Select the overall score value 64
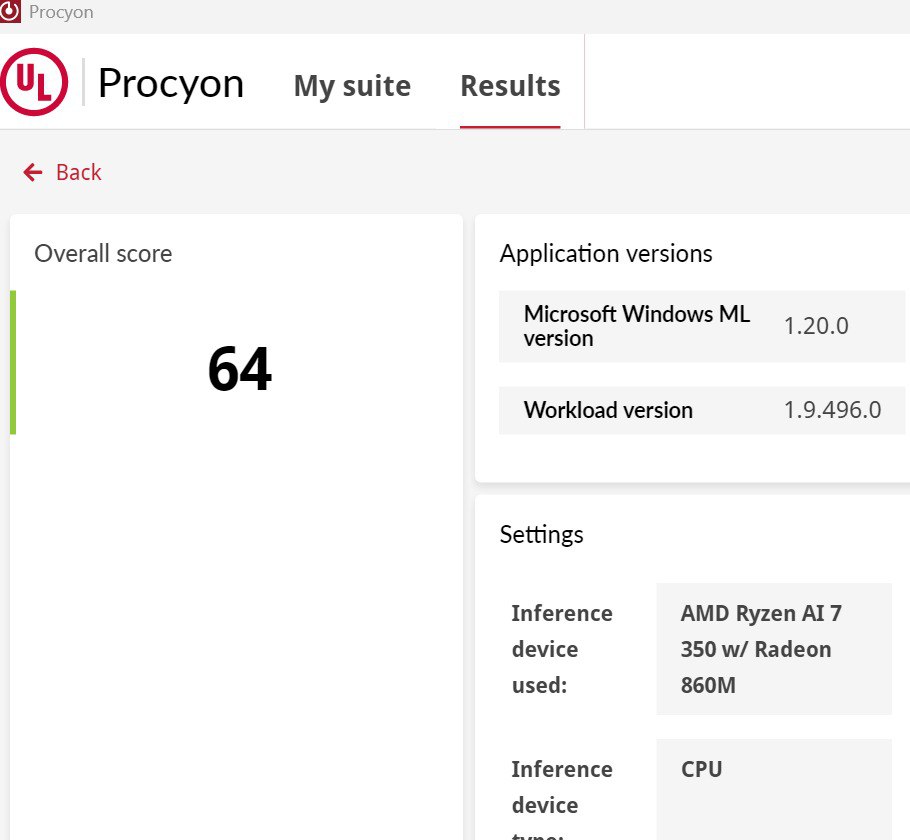The height and width of the screenshot is (840, 910). pyautogui.click(x=240, y=369)
